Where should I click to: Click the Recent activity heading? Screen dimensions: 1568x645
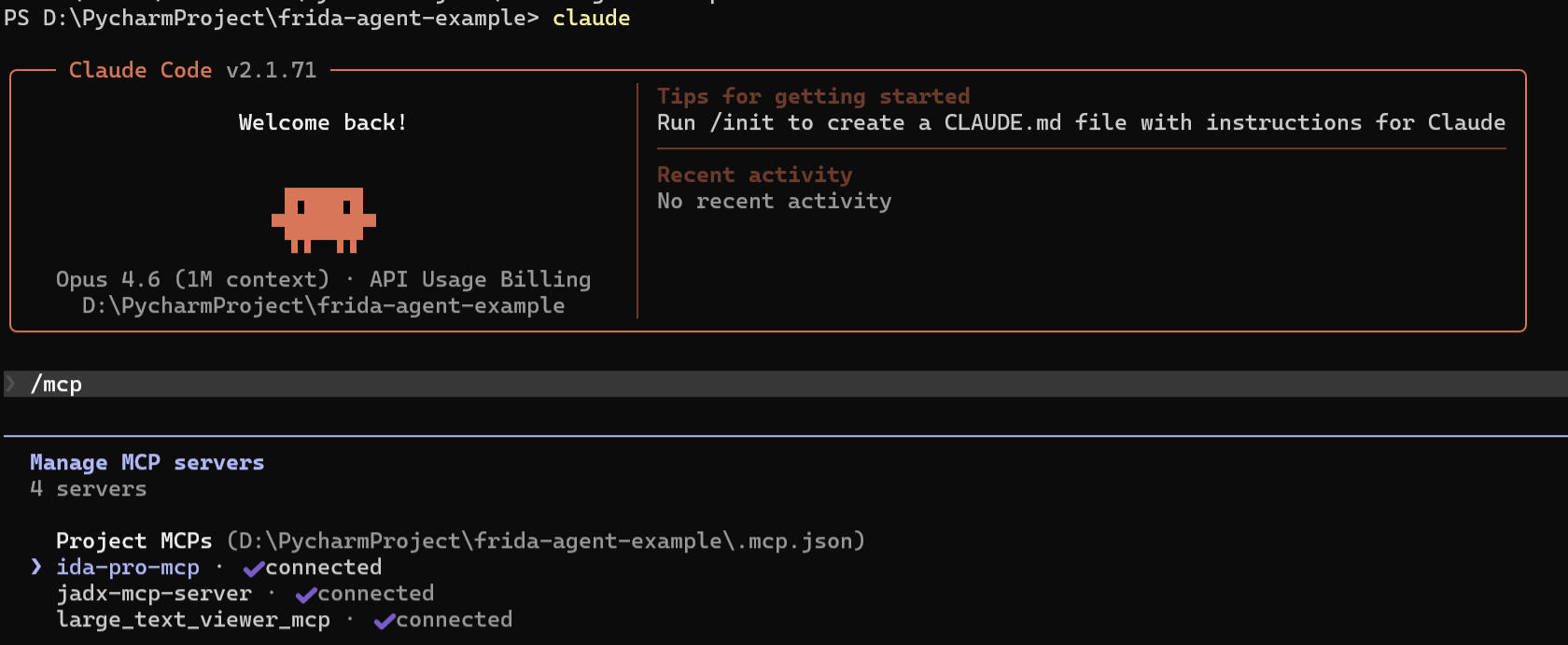coord(754,175)
